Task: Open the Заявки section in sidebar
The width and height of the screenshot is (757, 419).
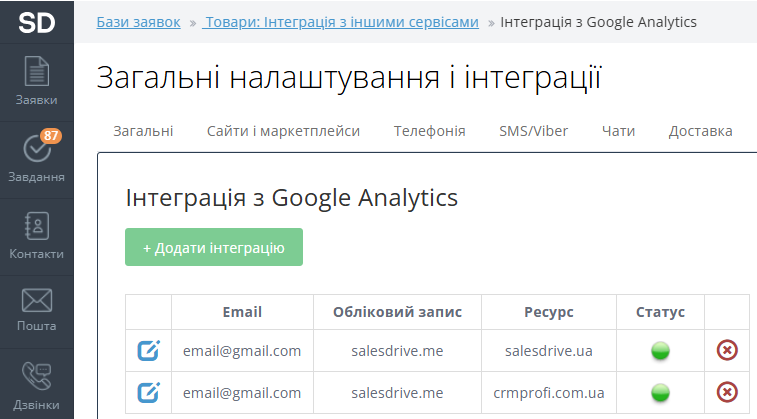Action: pyautogui.click(x=37, y=81)
